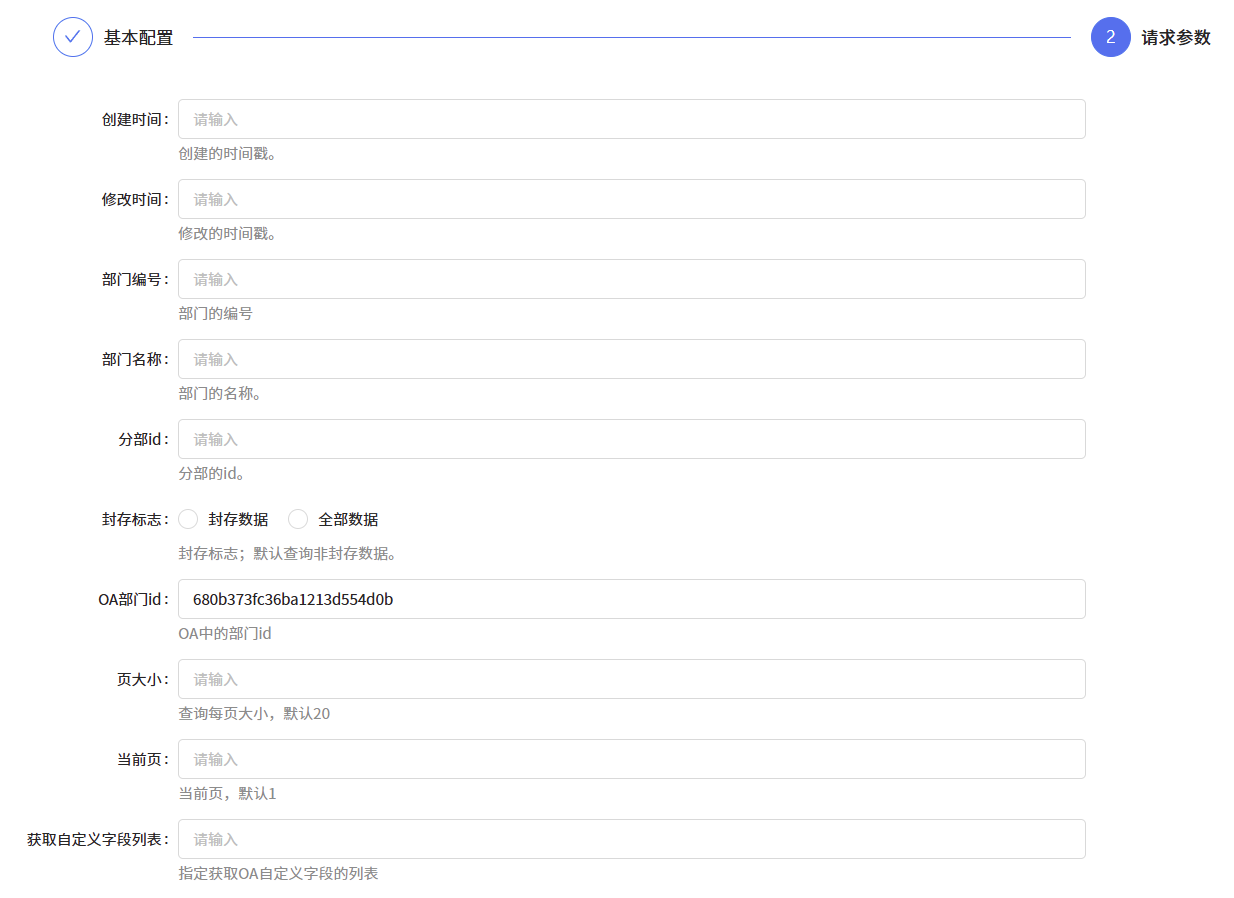Screen dimensions: 1234x898
Task: Select the 封存数据 radio button
Action: [188, 519]
